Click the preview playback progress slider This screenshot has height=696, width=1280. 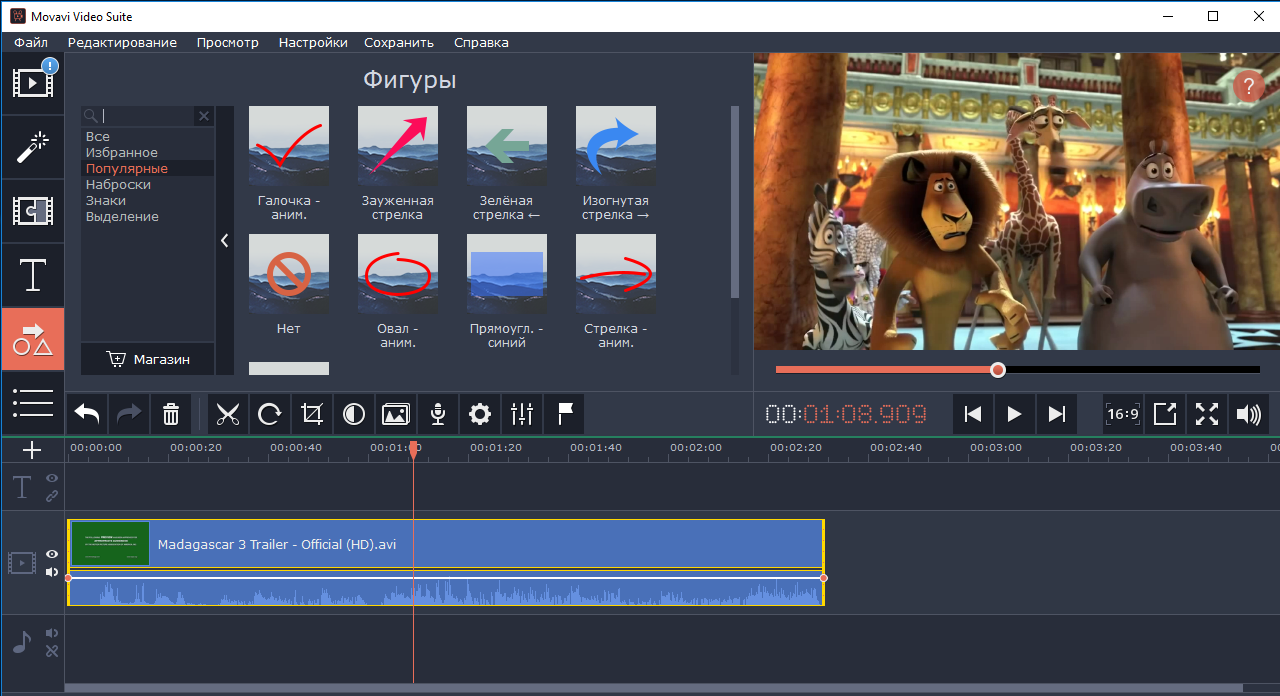pyautogui.click(x=1017, y=370)
